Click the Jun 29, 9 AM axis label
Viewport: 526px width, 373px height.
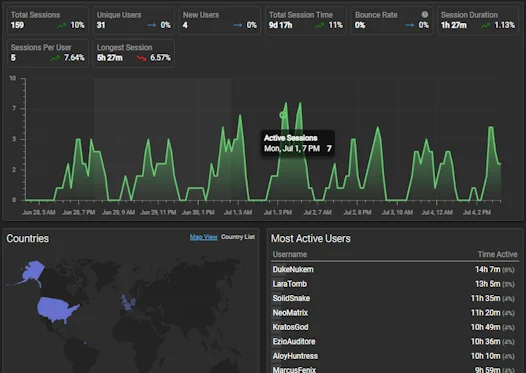[118, 212]
